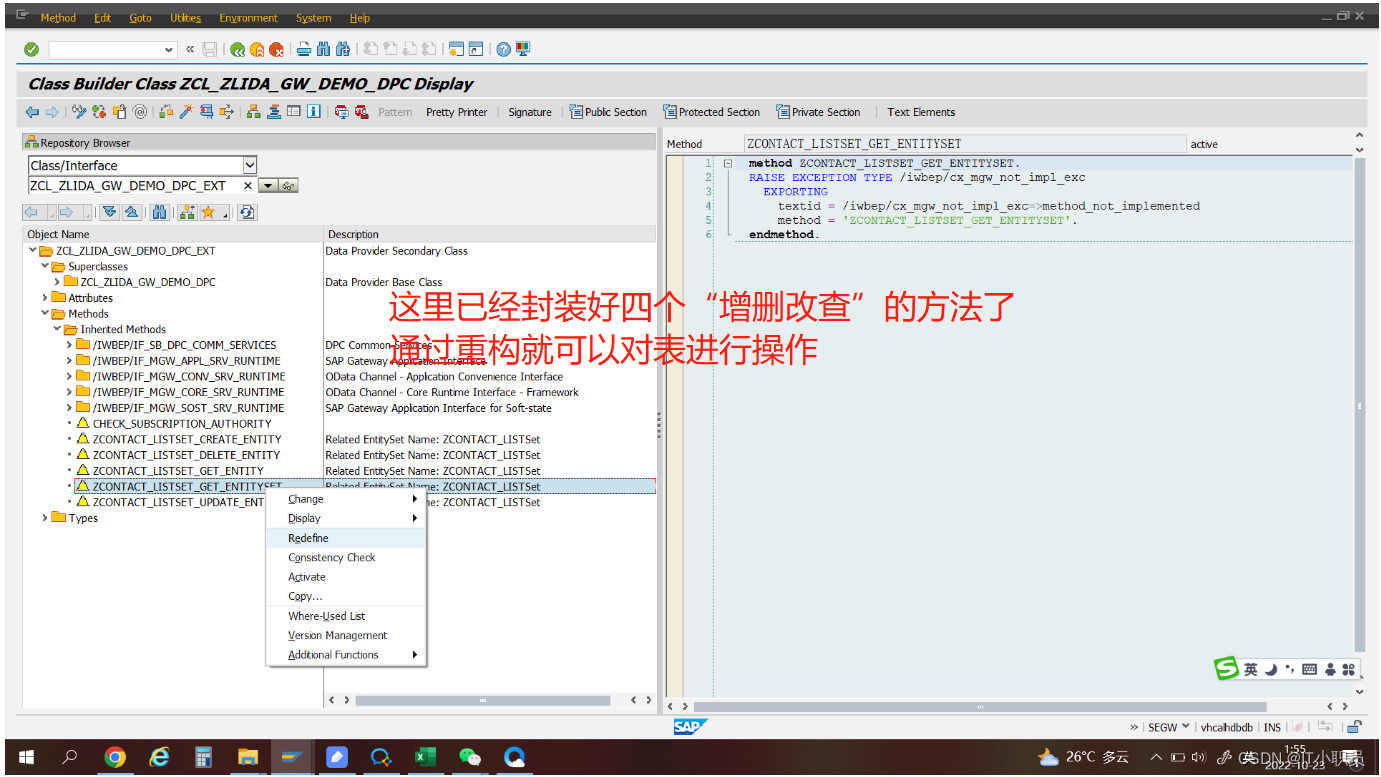Click the Private Section button
This screenshot has height=777, width=1381.
(x=818, y=112)
